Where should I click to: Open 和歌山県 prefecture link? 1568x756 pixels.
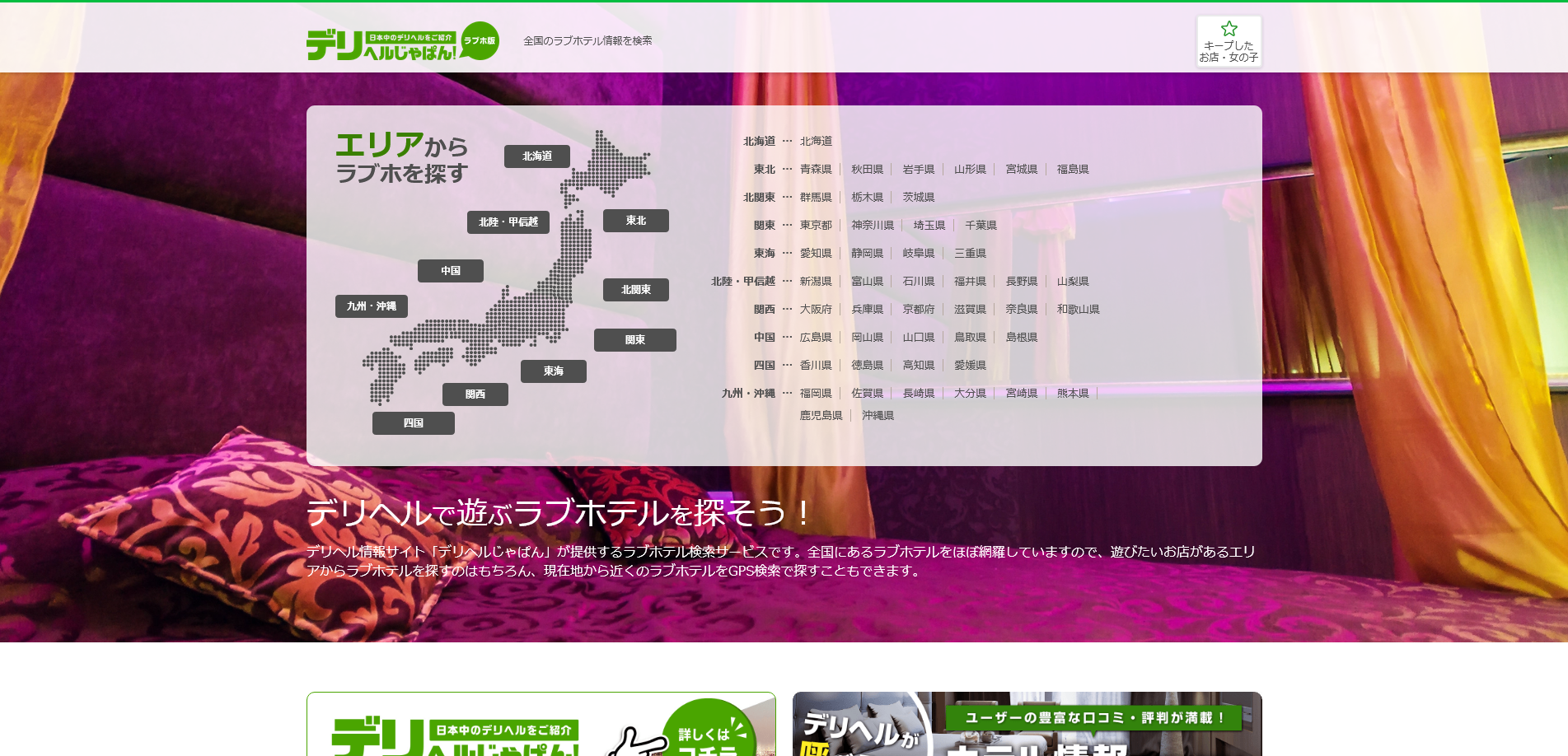pyautogui.click(x=1079, y=310)
